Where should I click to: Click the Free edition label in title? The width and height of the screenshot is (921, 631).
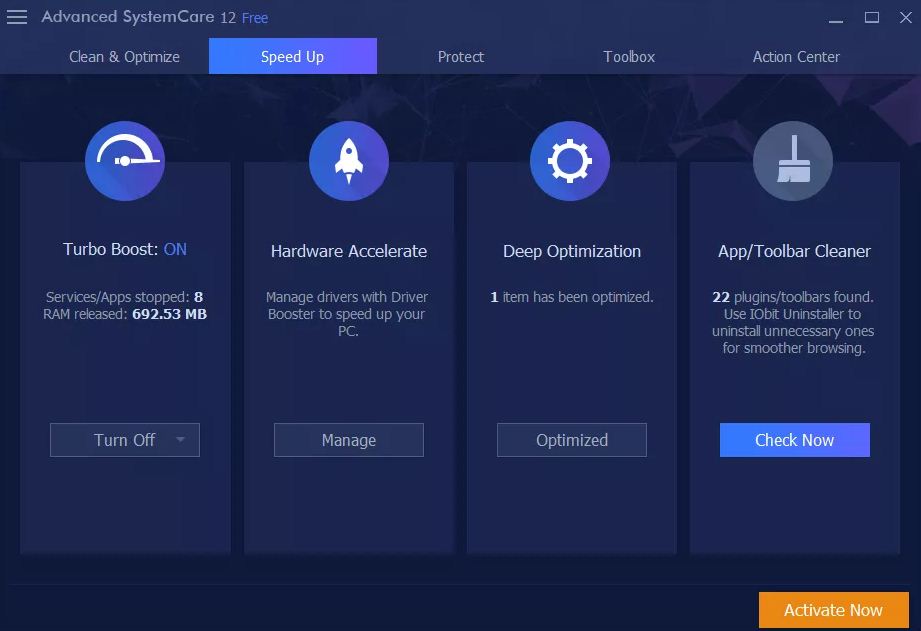tap(255, 18)
